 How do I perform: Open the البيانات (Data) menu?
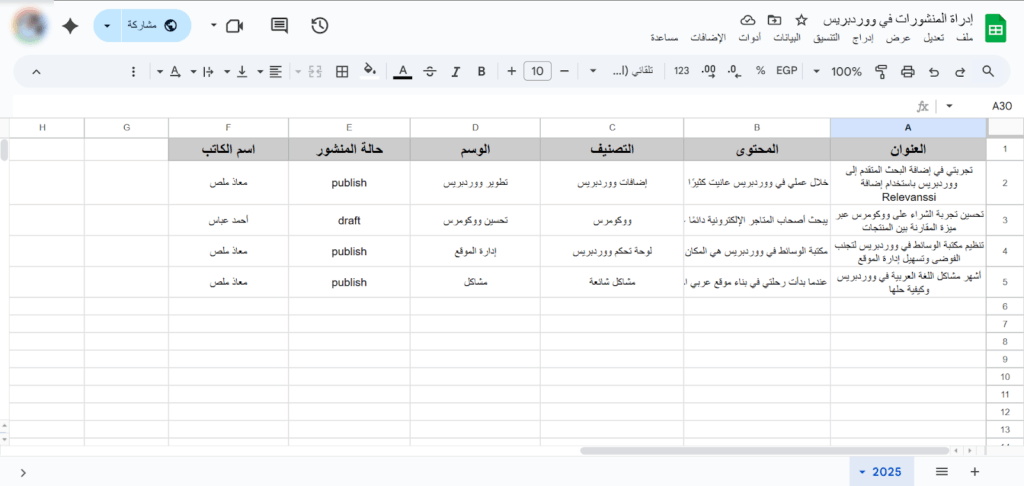pos(789,38)
